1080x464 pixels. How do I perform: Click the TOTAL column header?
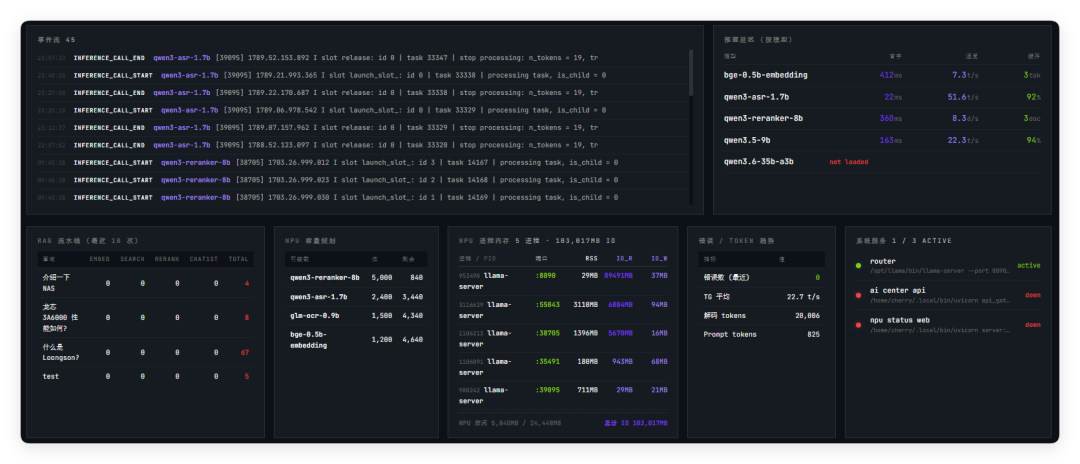(238, 259)
